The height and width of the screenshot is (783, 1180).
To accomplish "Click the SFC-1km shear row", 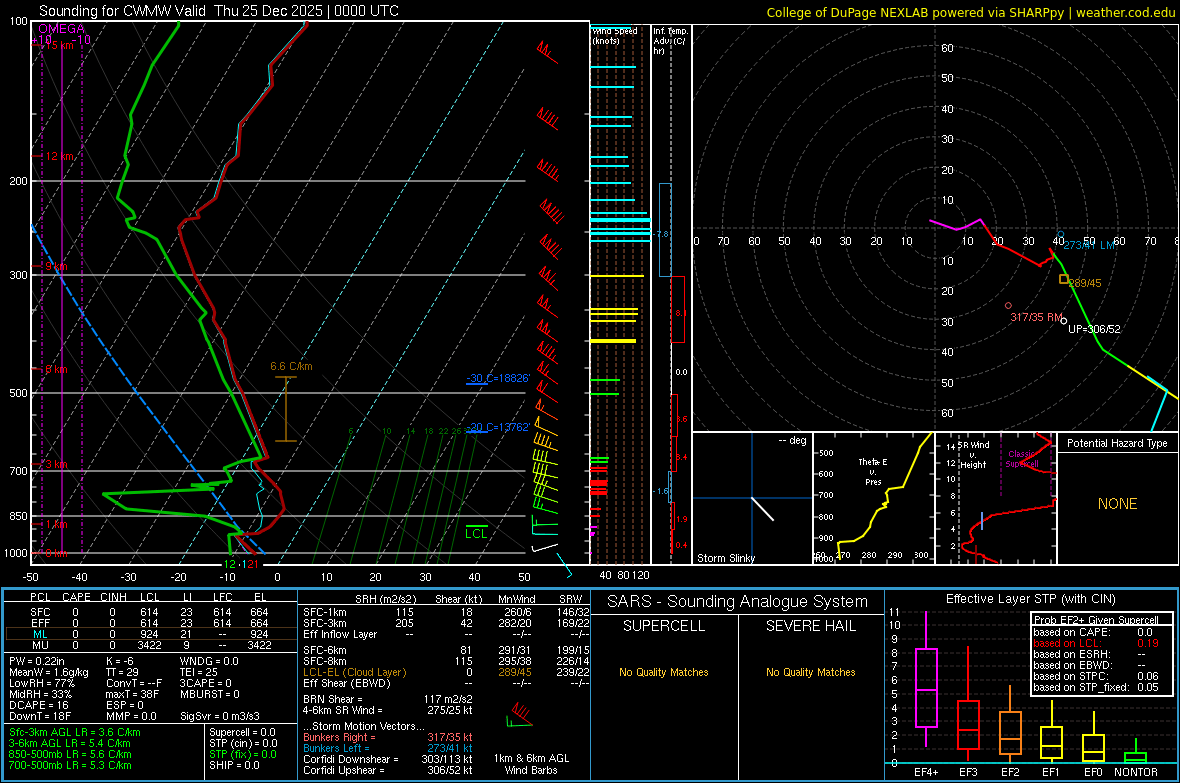I will 446,613.
